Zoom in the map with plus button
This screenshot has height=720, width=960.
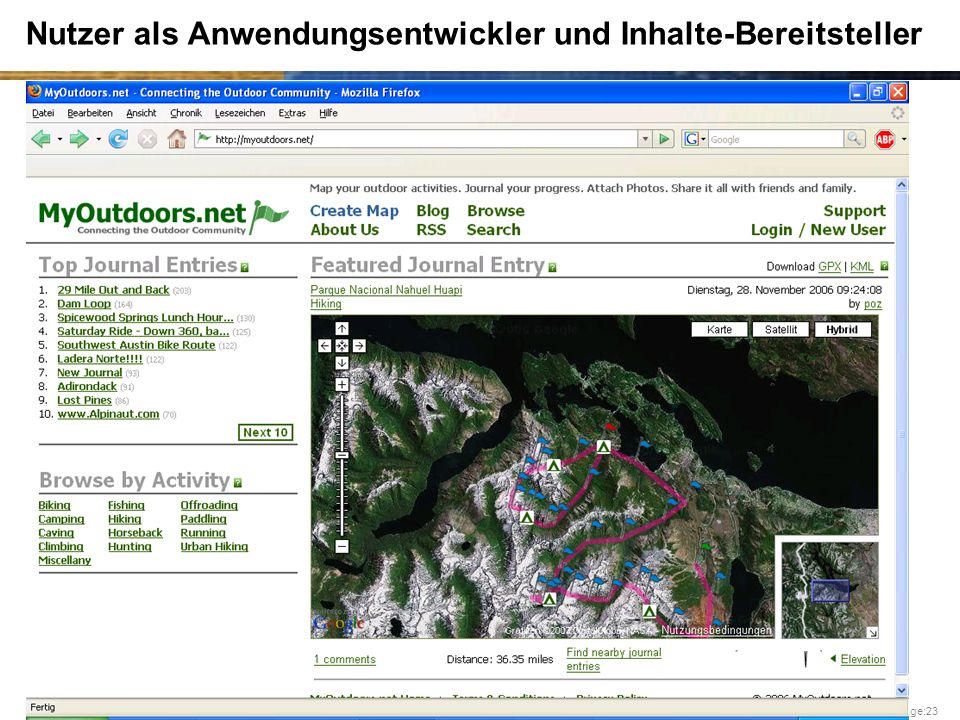coord(342,384)
